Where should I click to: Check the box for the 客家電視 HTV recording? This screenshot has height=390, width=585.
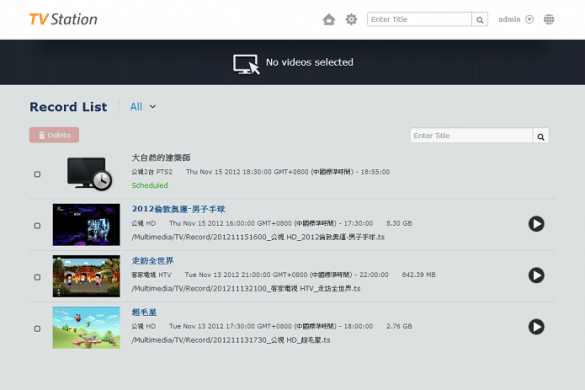click(37, 277)
